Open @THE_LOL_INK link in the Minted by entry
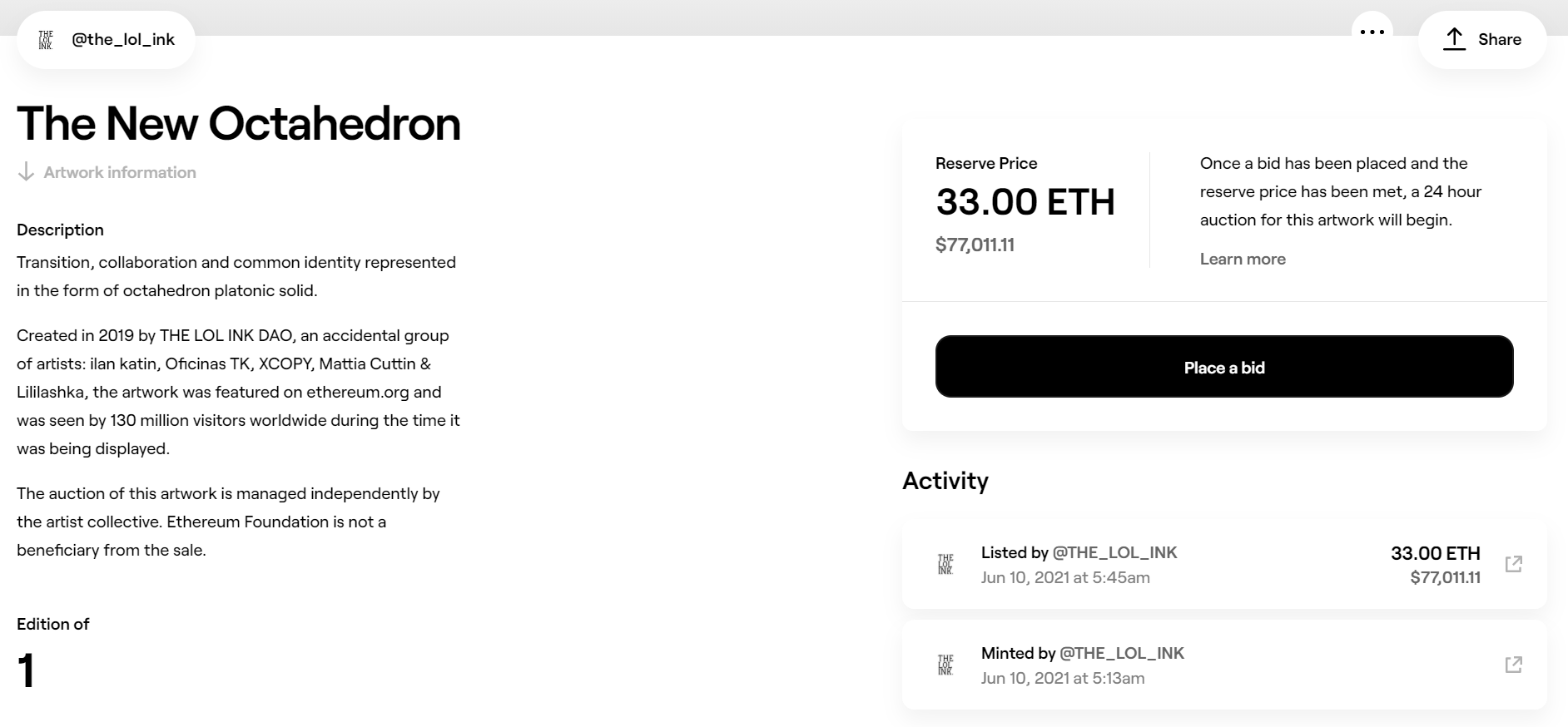1568x727 pixels. point(1121,653)
